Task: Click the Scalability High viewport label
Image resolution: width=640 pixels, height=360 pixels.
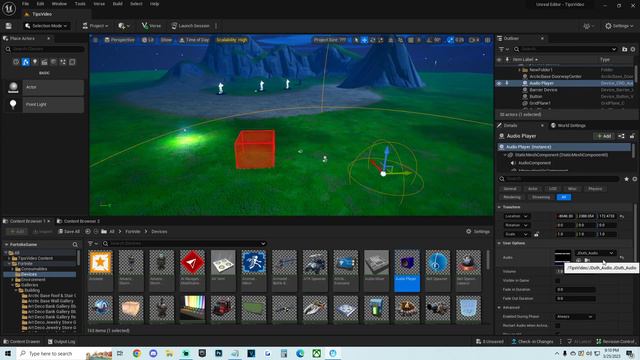Action: tap(232, 40)
